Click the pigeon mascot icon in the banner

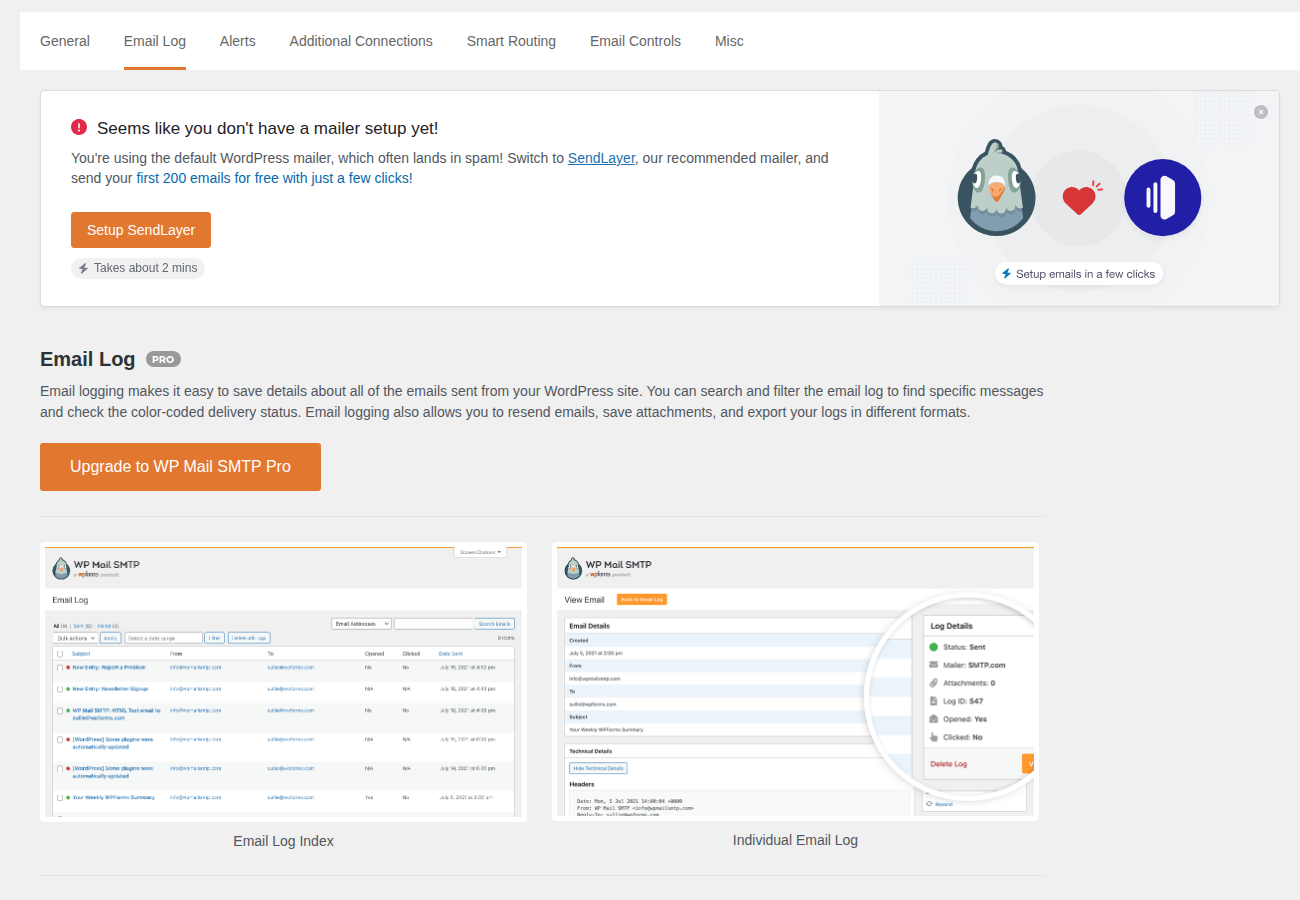click(996, 188)
